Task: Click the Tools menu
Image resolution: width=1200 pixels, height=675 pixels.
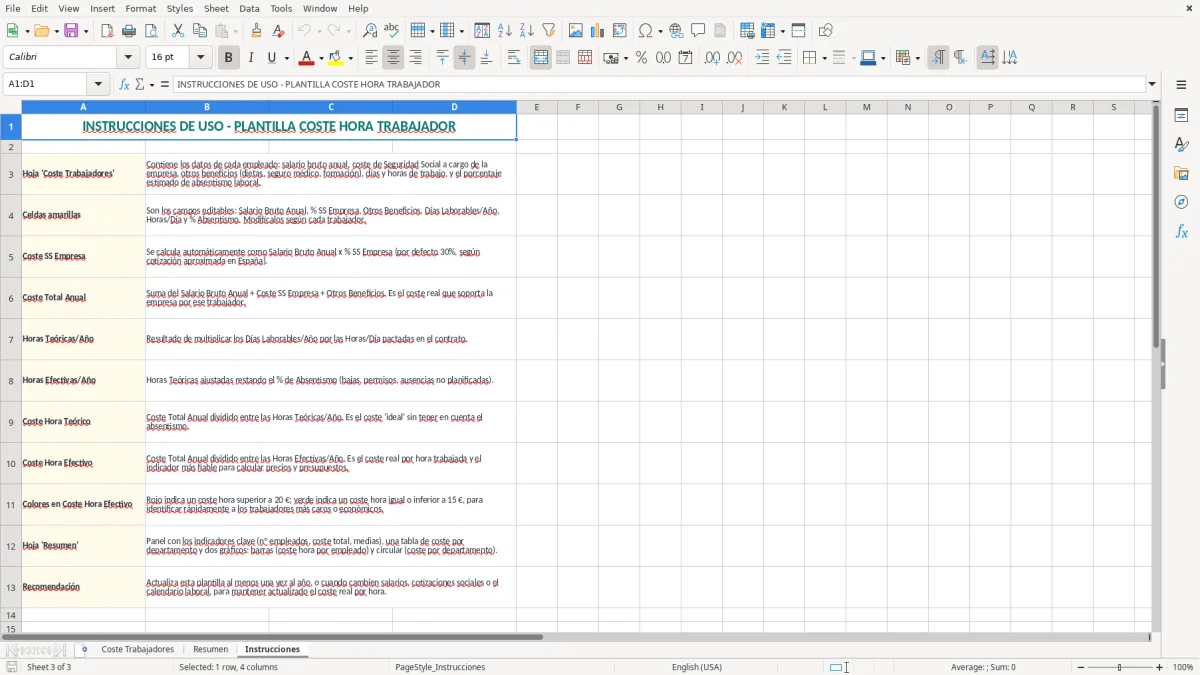Action: click(281, 8)
